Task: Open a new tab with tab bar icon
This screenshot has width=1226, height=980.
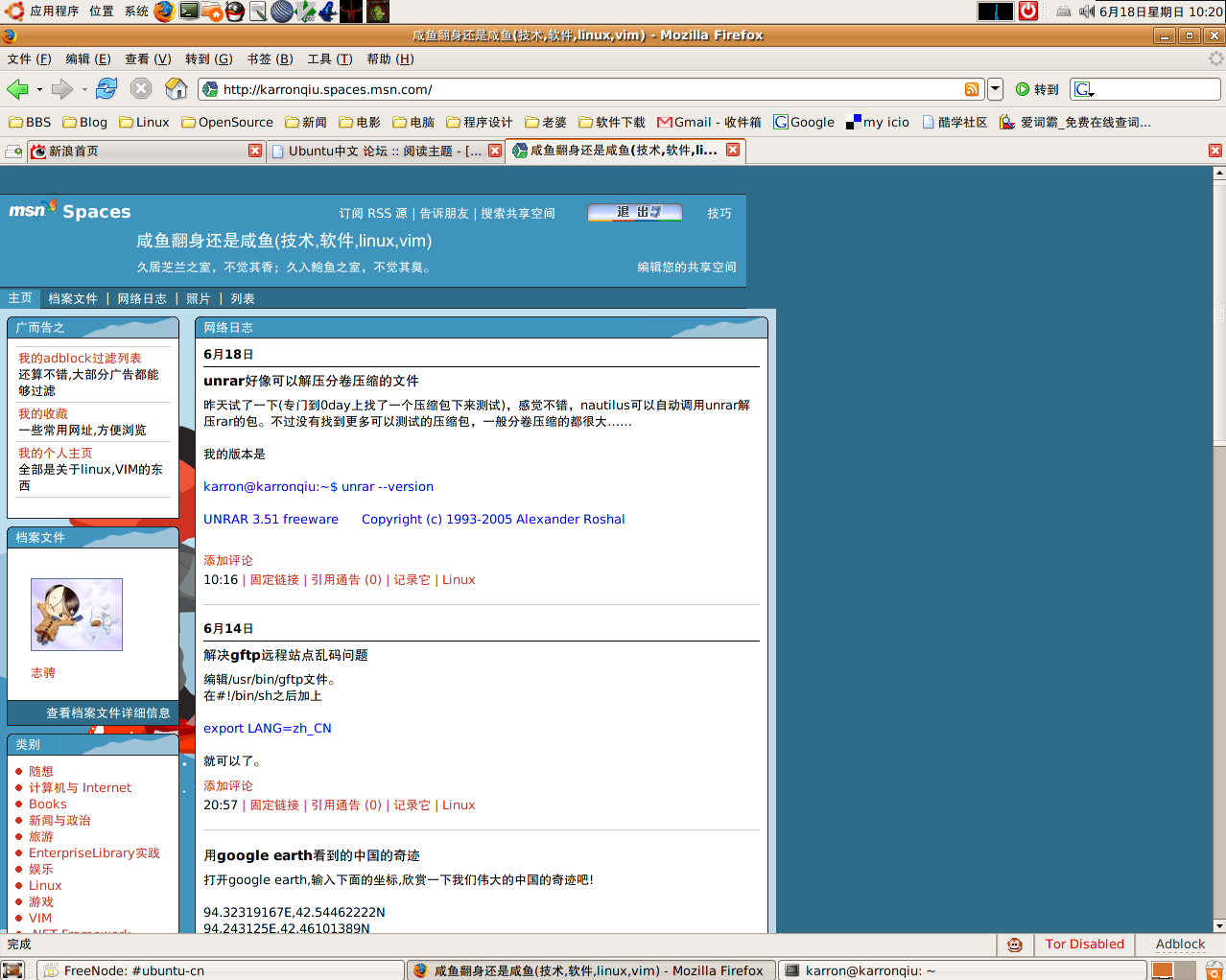Action: pyautogui.click(x=14, y=152)
